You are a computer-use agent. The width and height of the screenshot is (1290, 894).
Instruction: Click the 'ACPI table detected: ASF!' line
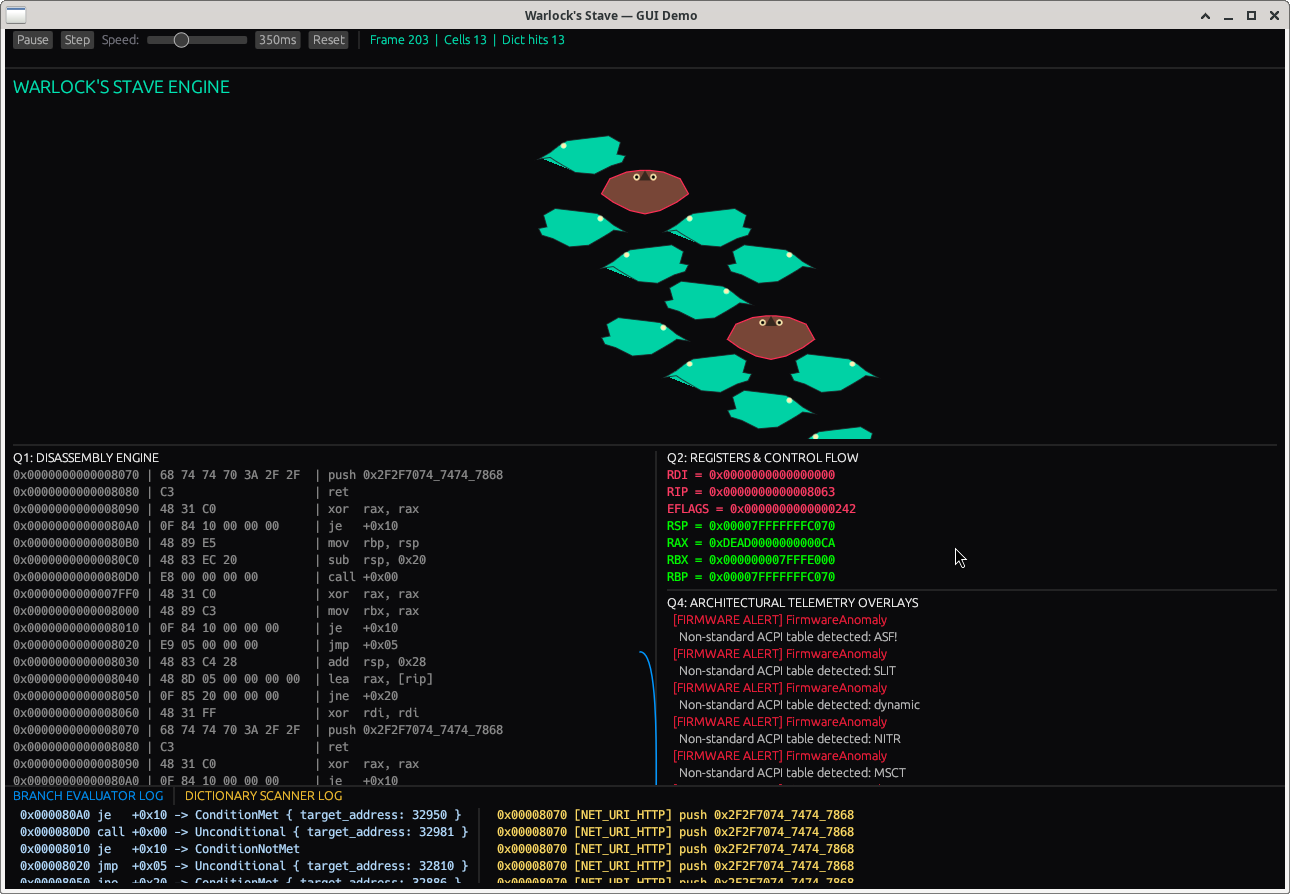click(788, 637)
